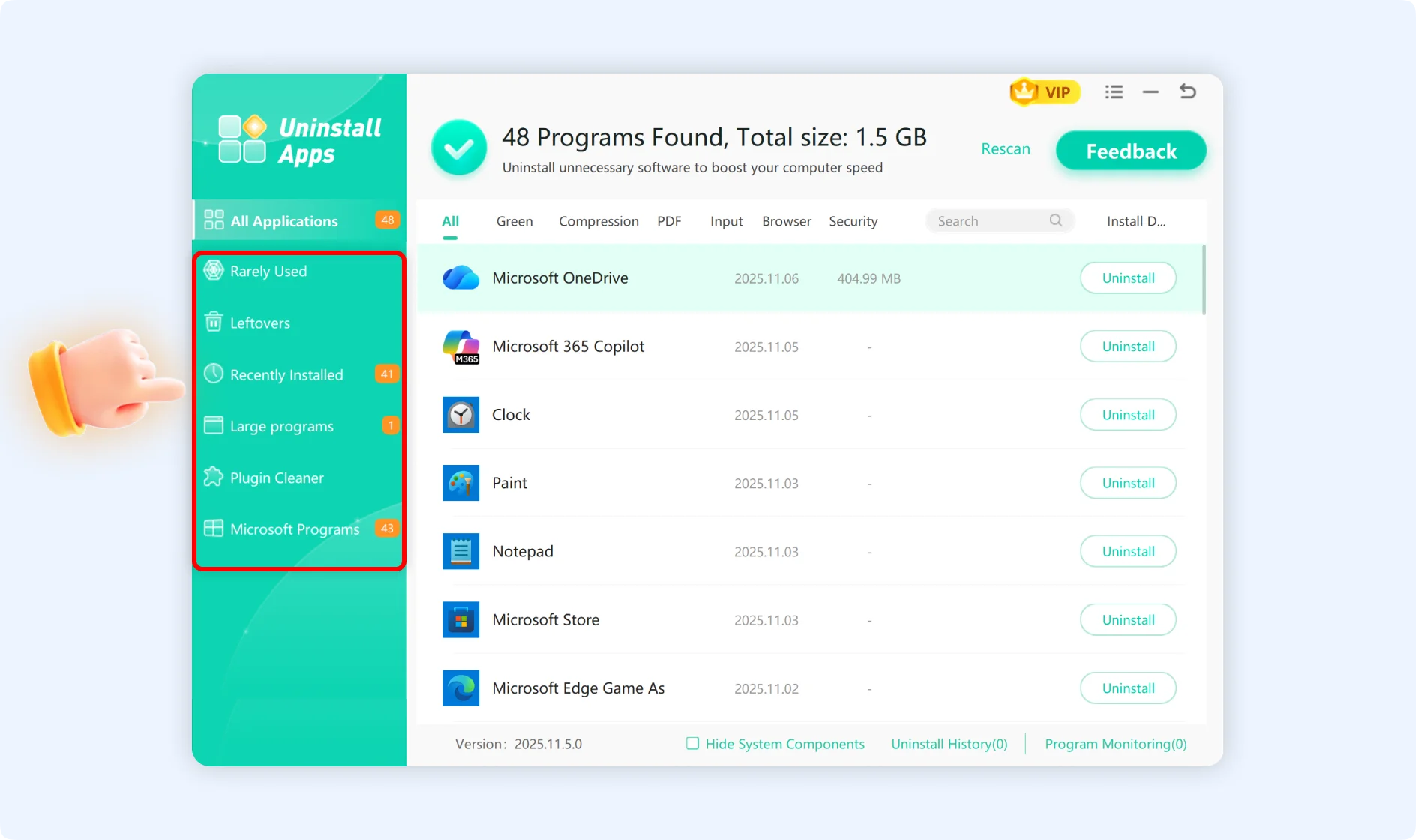Screen dimensions: 1416x840
Task: Switch to the Compression tab
Action: point(598,220)
